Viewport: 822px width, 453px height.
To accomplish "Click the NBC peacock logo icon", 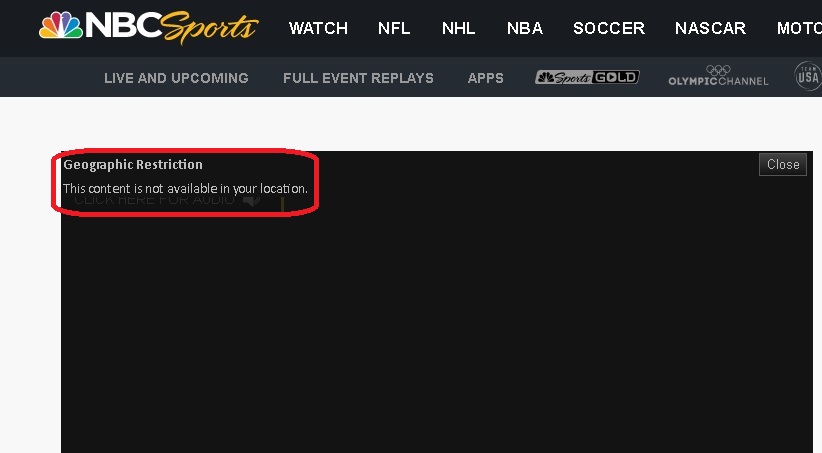I will pos(61,25).
